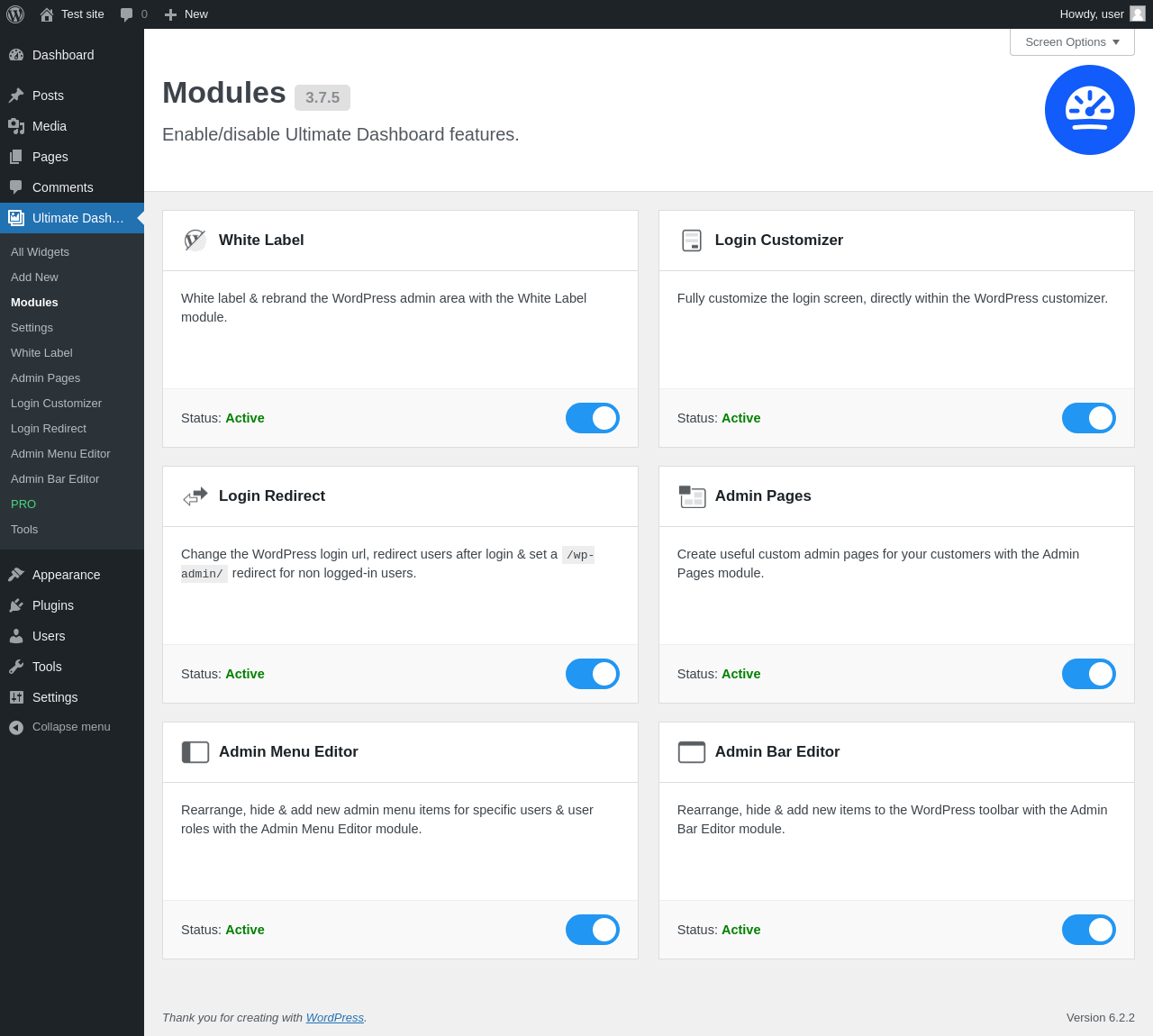
Task: Switch off the Login Redirect module
Action: point(593,674)
